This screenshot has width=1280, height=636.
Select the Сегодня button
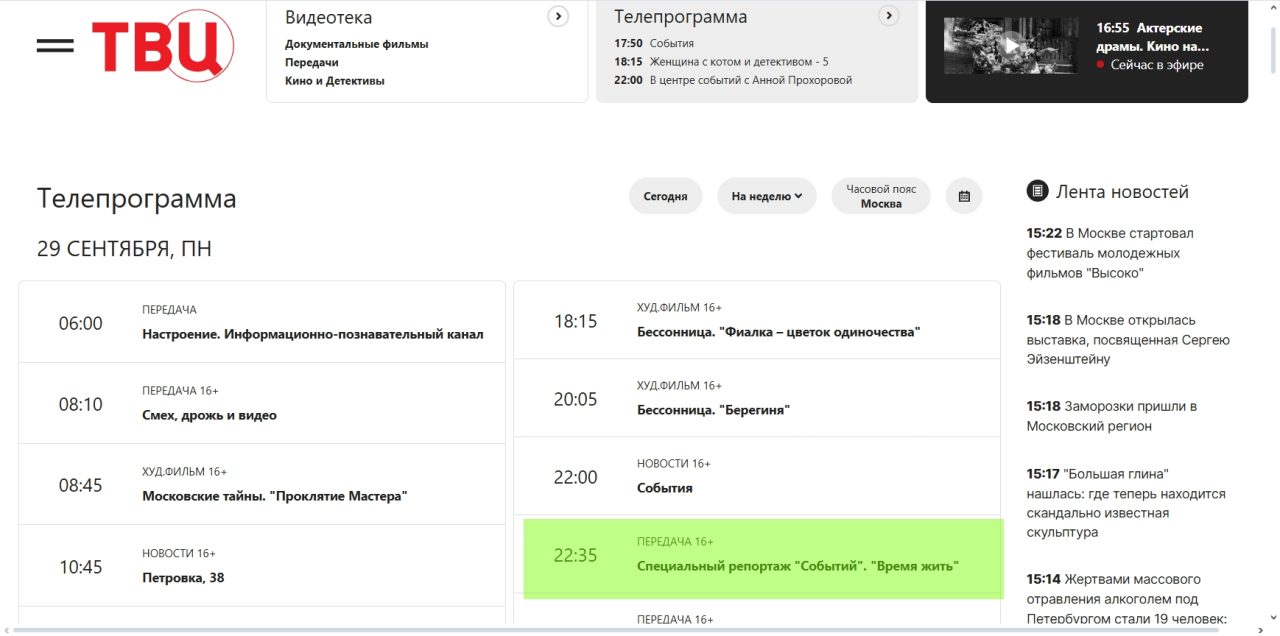(665, 196)
